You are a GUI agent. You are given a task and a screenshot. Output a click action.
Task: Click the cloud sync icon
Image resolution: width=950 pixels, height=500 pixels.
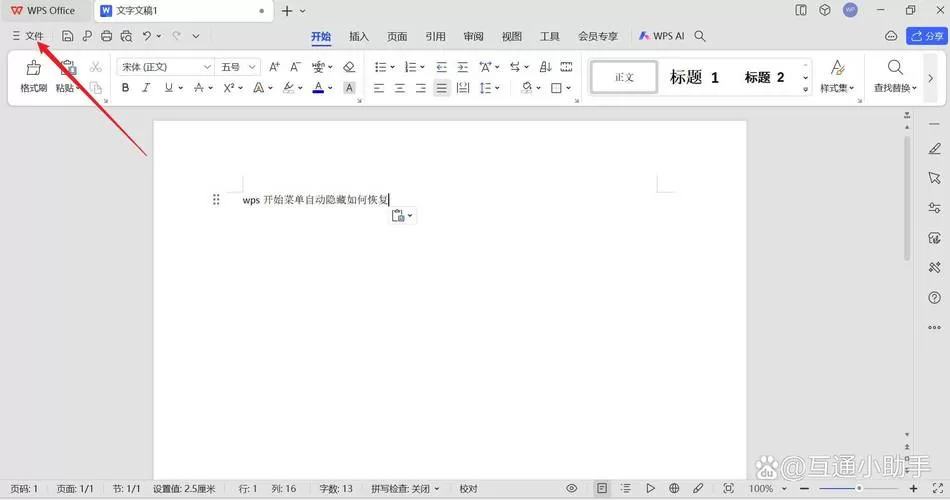pos(891,36)
